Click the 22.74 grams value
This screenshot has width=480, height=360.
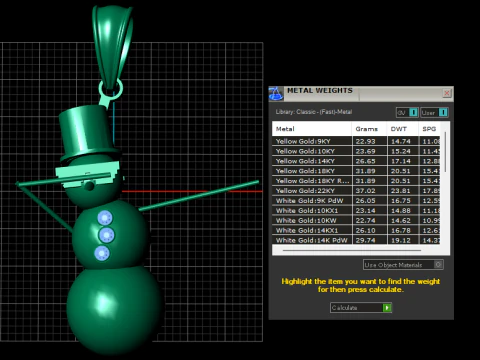pyautogui.click(x=365, y=221)
